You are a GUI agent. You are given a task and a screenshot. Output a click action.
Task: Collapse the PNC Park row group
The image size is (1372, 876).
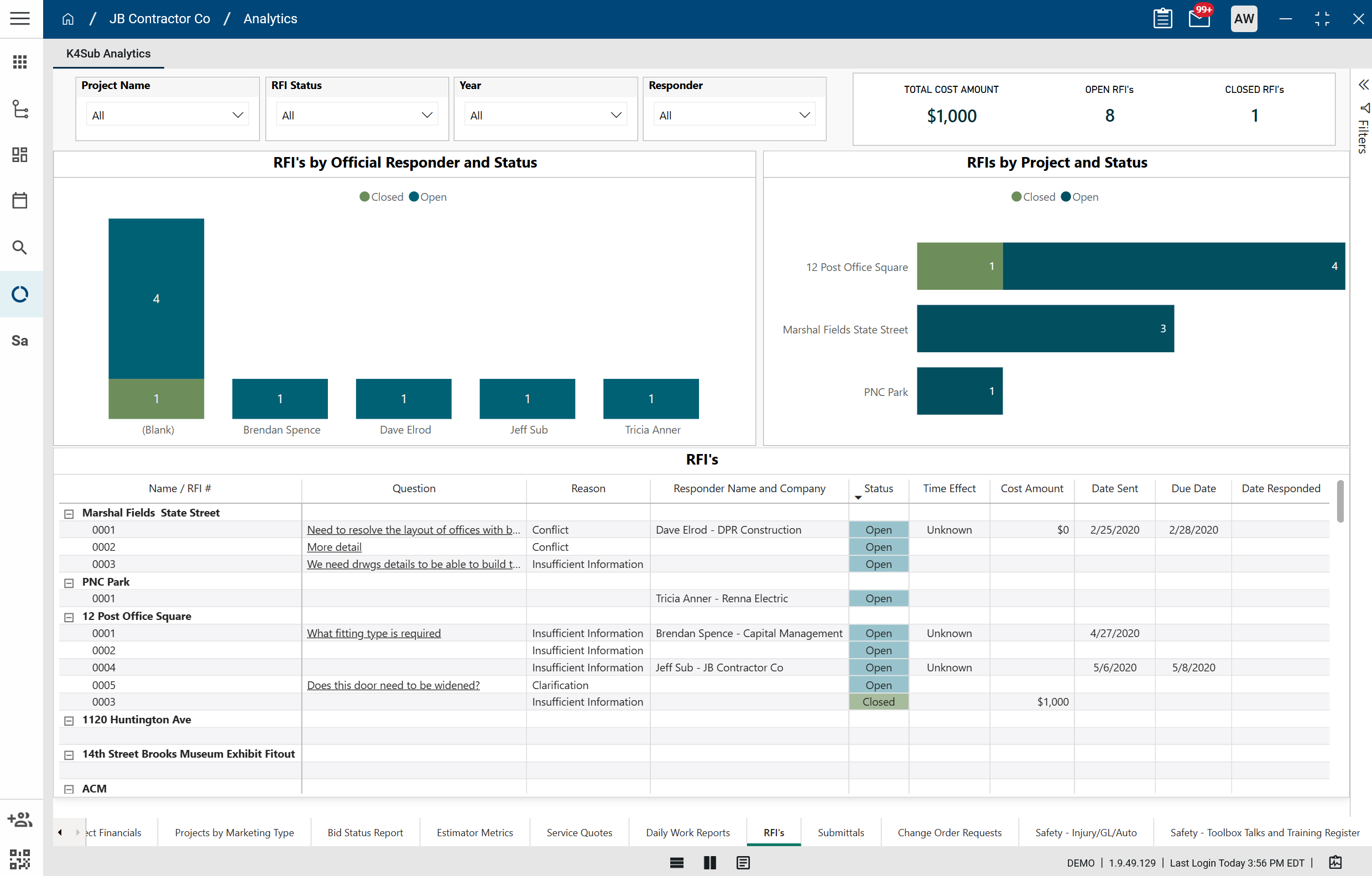click(x=69, y=582)
